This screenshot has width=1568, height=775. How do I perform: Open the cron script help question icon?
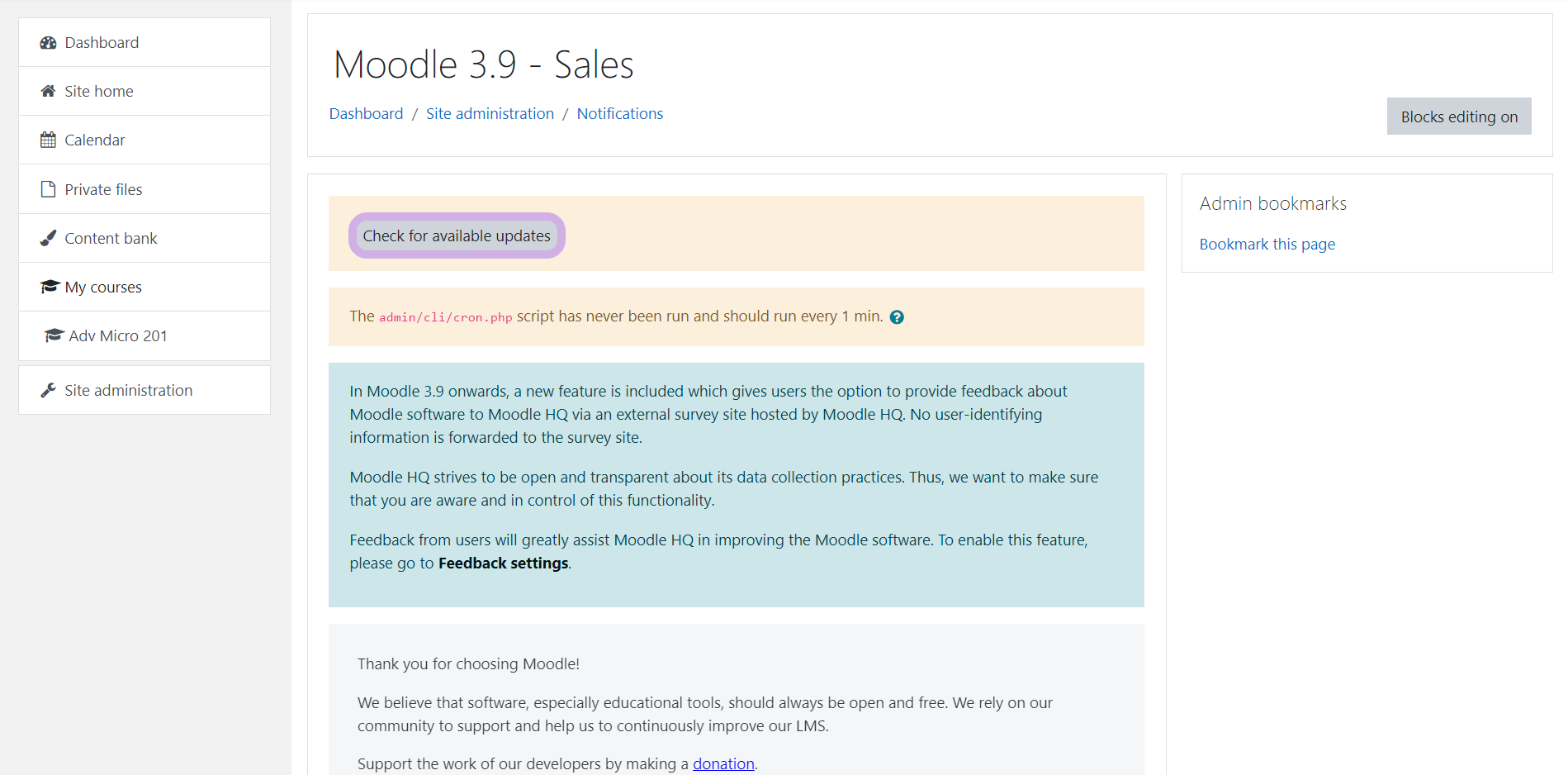click(x=897, y=317)
